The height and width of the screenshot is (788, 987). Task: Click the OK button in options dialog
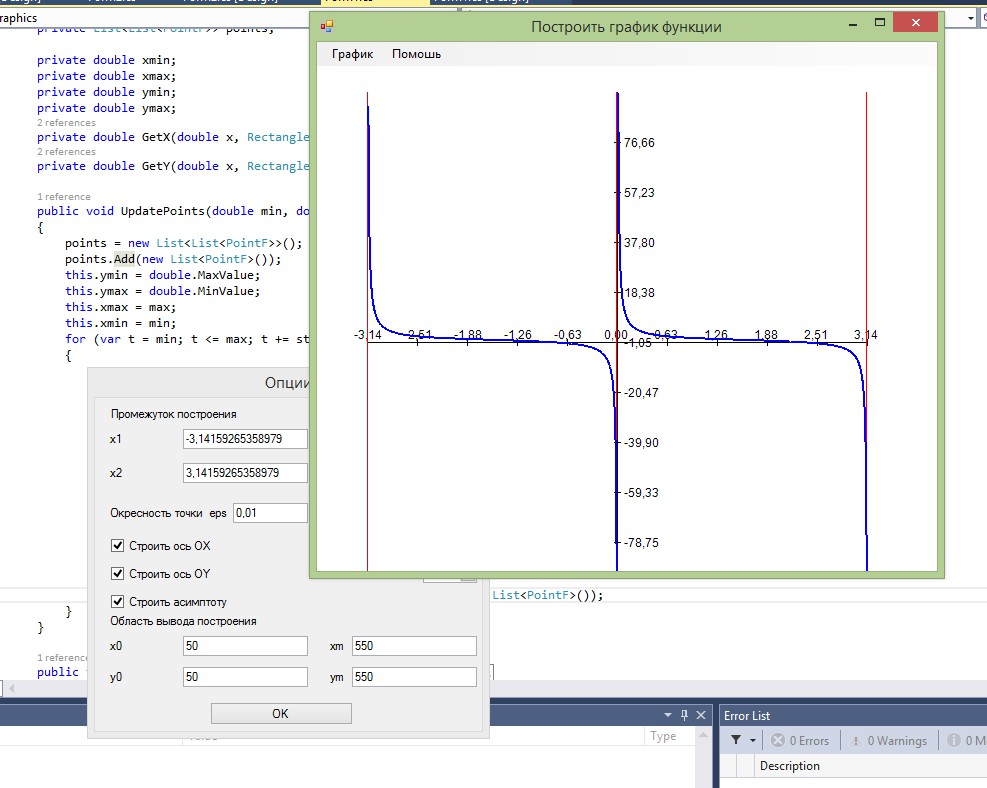tap(281, 714)
